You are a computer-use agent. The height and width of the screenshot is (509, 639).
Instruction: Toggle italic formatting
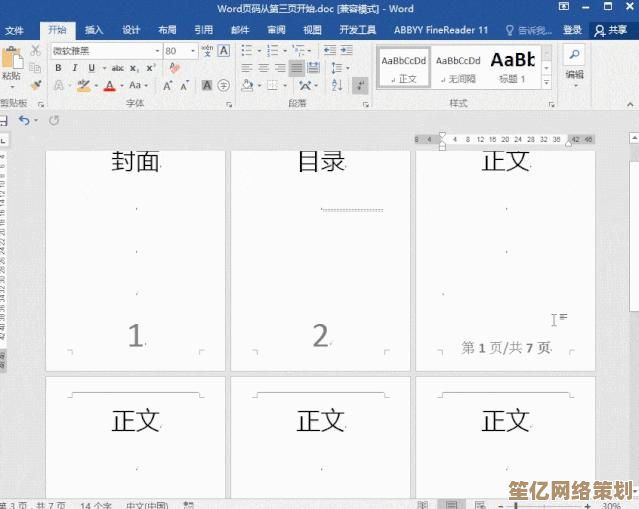coord(74,68)
